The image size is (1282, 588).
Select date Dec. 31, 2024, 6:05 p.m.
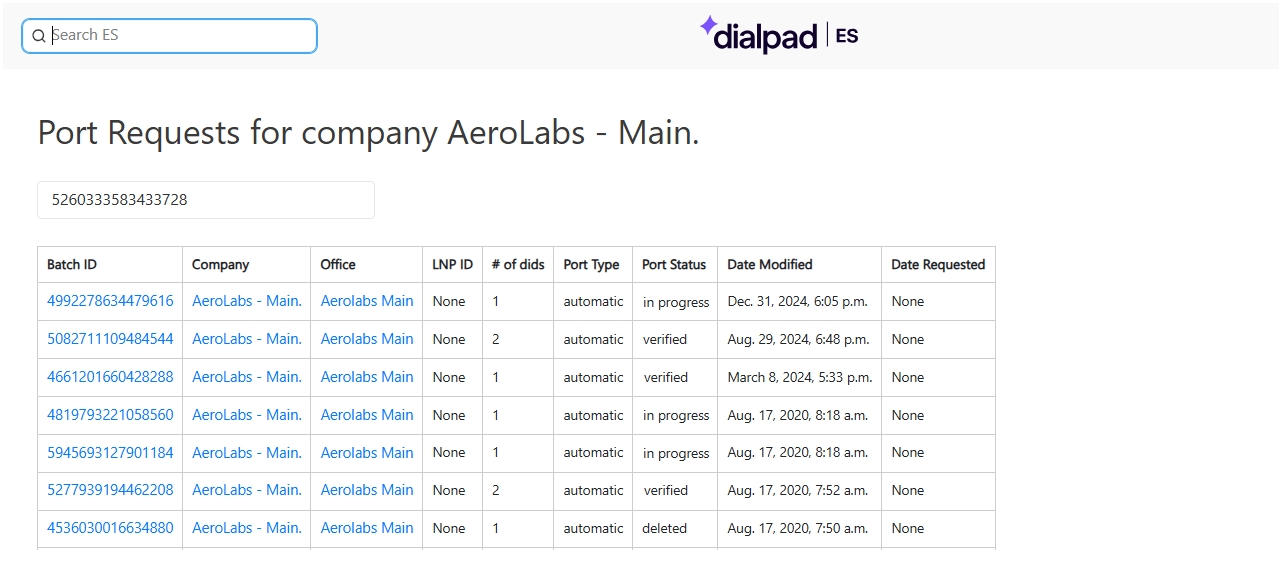coord(797,301)
